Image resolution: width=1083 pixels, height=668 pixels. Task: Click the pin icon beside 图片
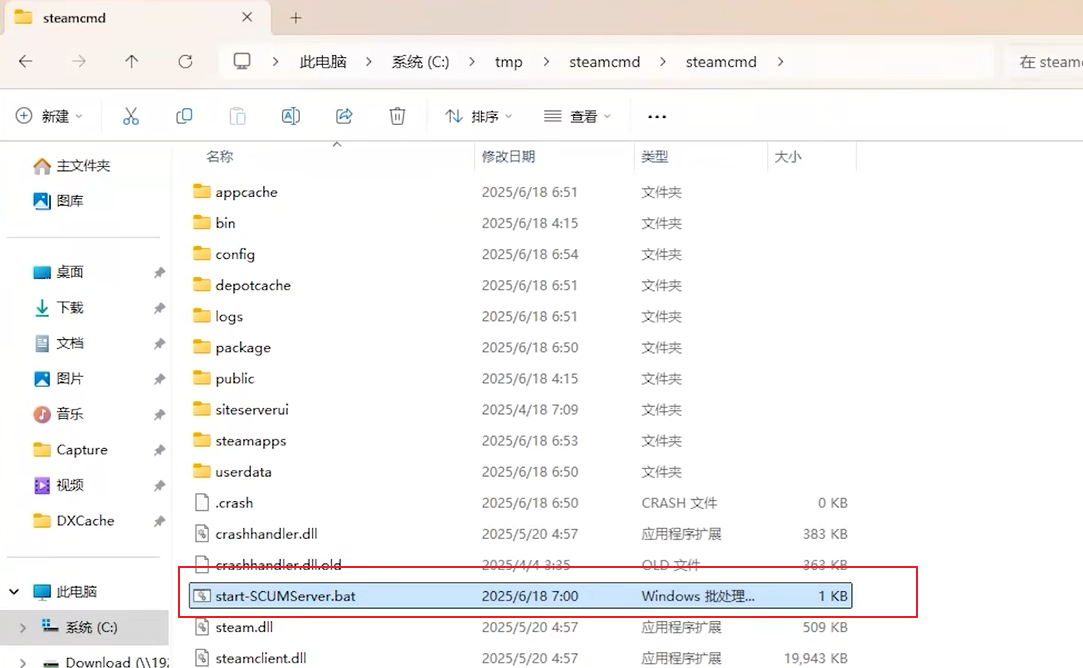point(160,379)
